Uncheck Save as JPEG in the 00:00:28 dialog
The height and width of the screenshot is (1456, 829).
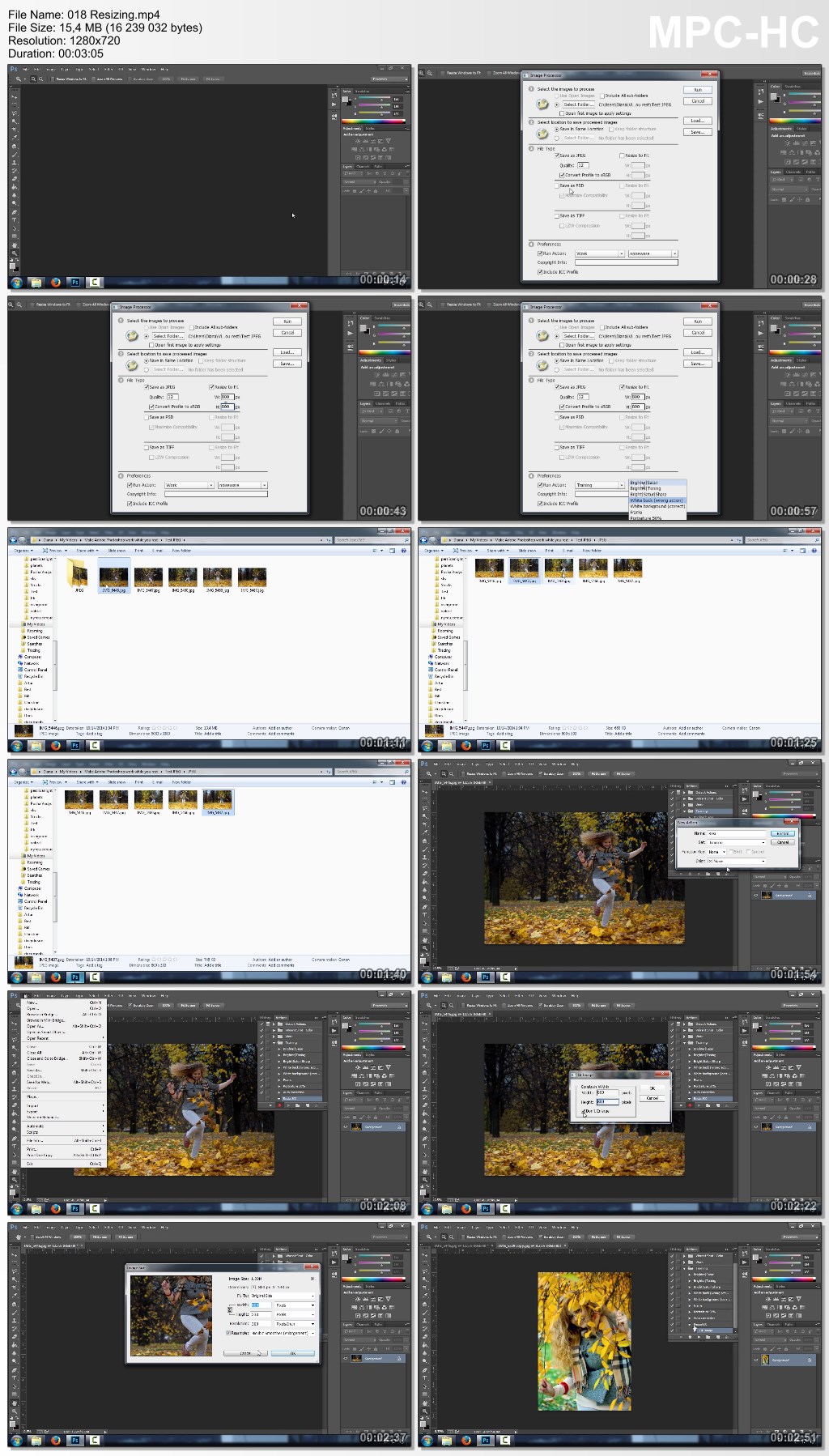point(556,155)
